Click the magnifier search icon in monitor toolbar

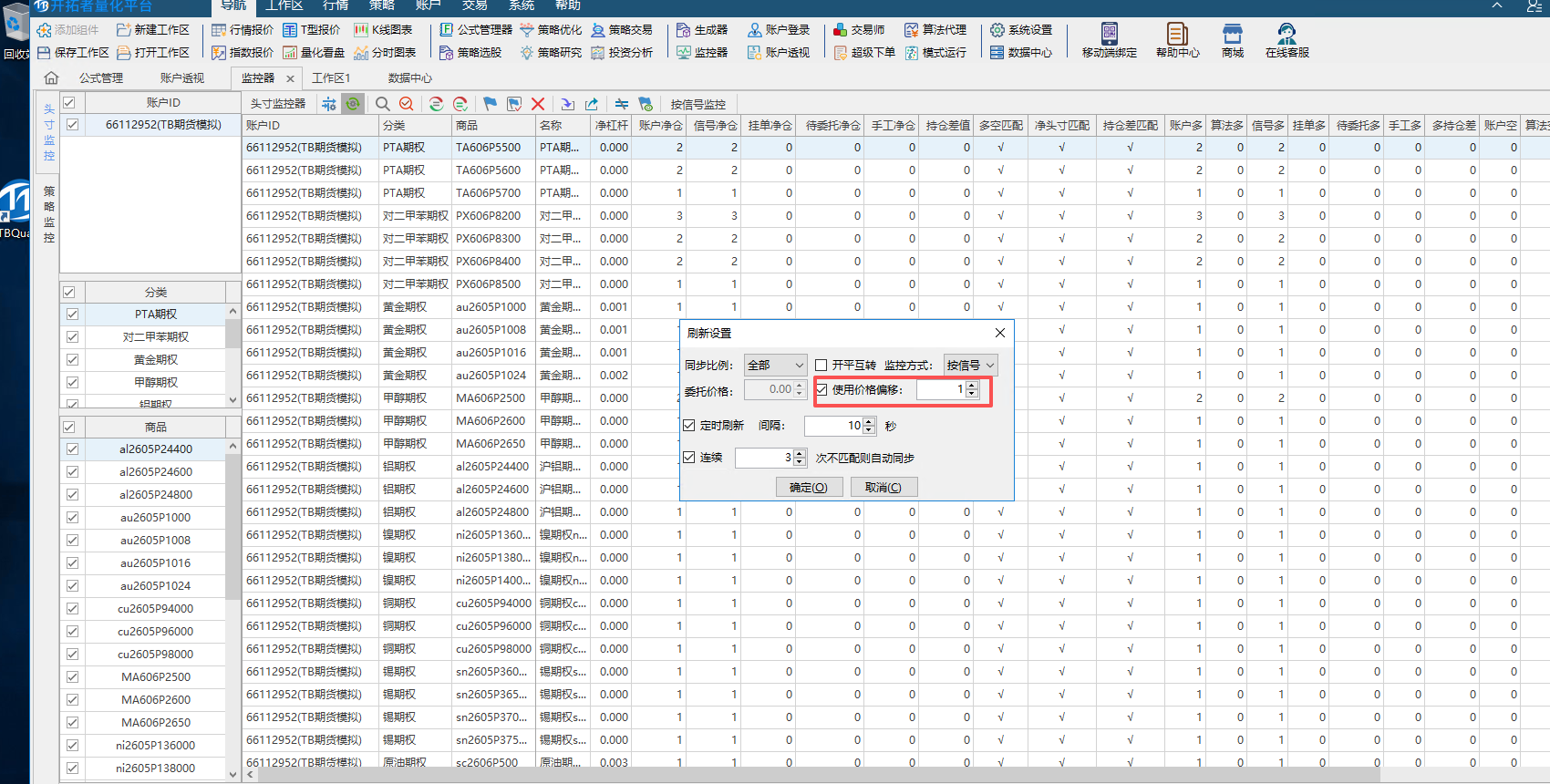[383, 104]
